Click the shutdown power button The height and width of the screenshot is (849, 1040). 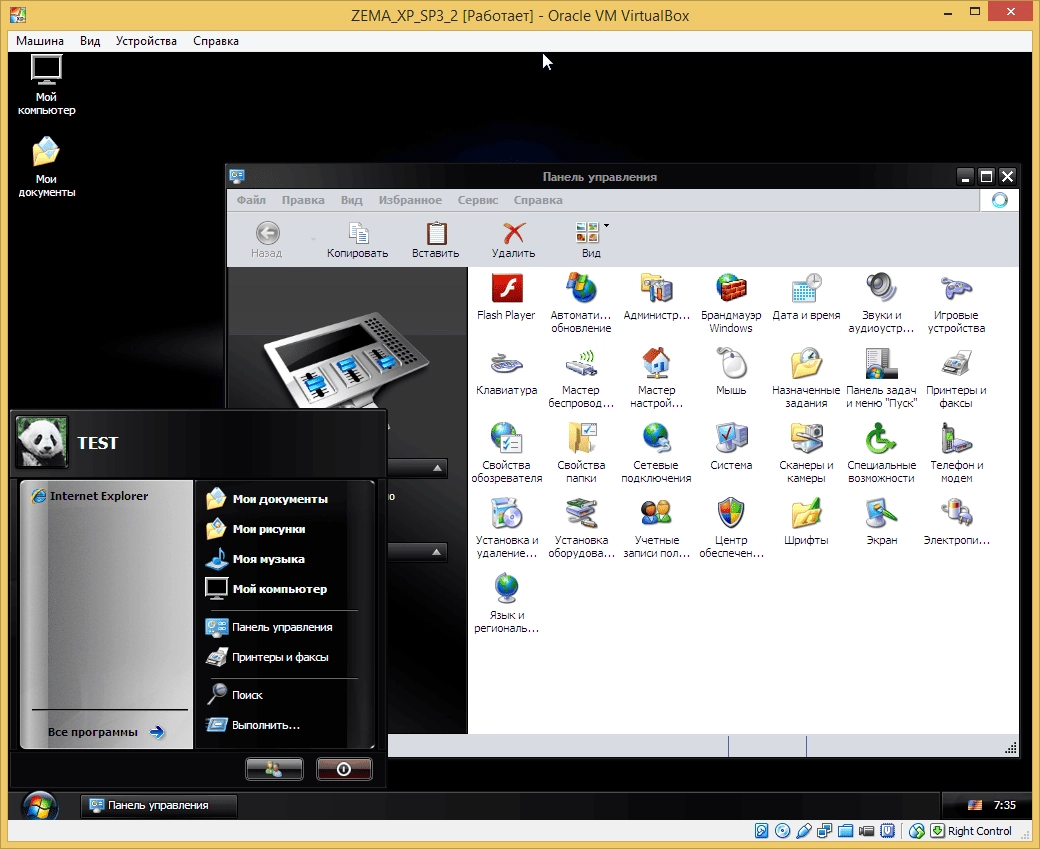pos(344,769)
